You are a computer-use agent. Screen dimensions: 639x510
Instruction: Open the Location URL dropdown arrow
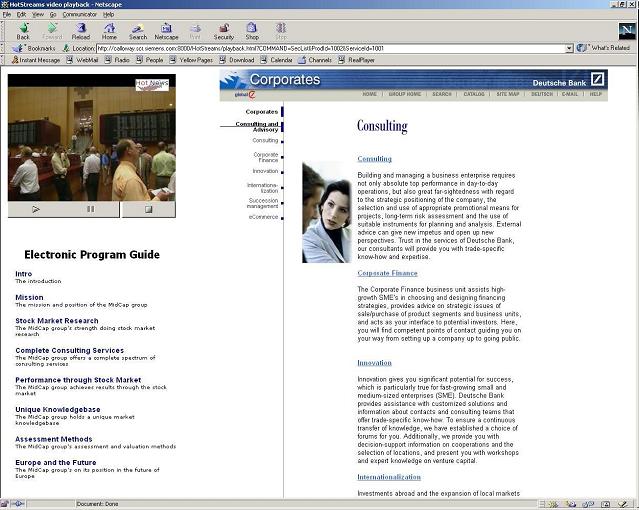569,48
